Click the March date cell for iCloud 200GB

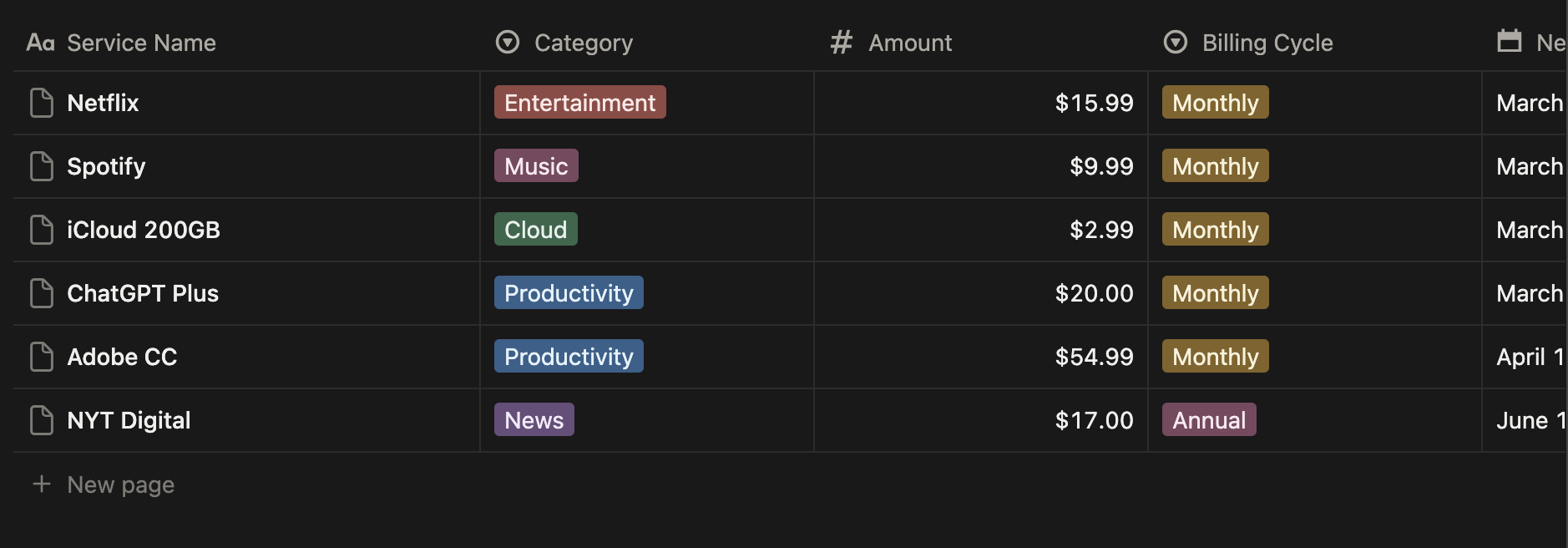coord(1525,230)
